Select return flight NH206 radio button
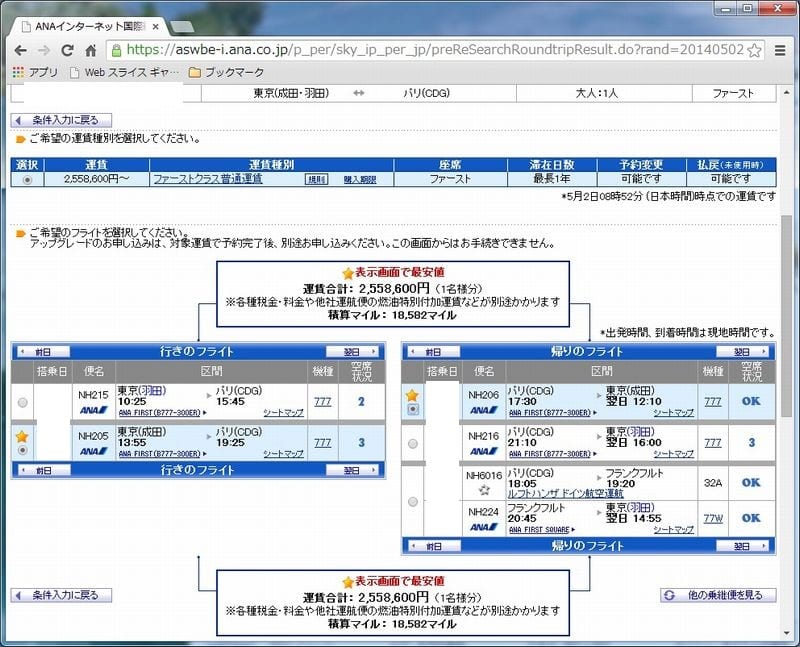The image size is (800, 647). (x=413, y=409)
